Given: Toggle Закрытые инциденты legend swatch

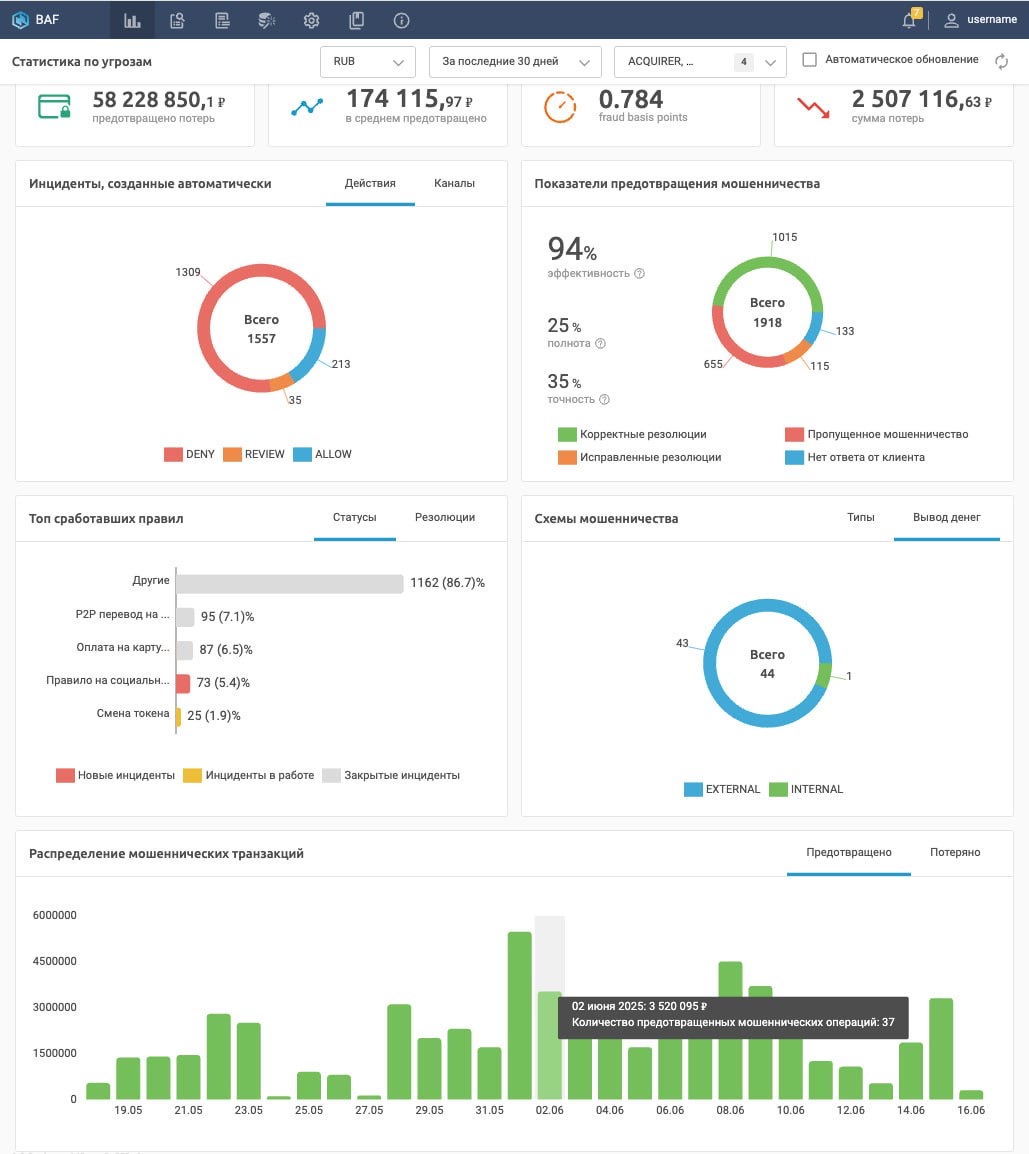Looking at the screenshot, I should point(331,775).
